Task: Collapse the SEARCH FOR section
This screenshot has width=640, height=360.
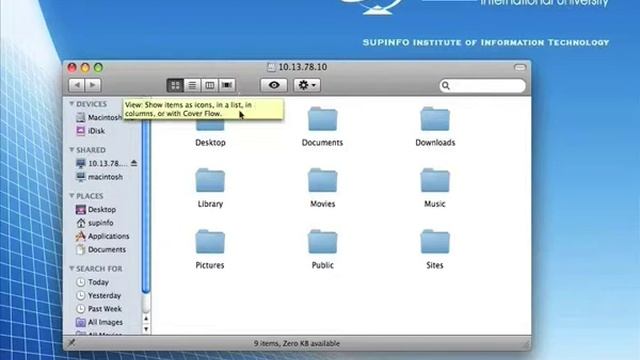Action: coord(71,268)
